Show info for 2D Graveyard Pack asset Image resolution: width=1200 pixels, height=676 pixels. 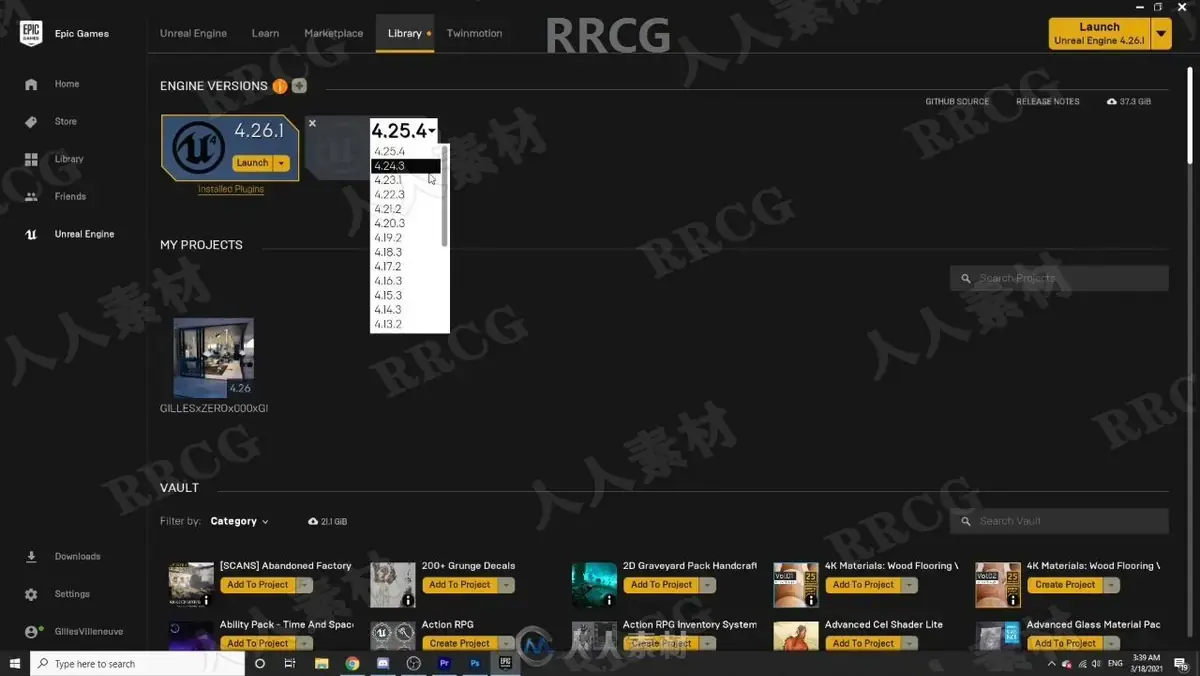(x=610, y=600)
